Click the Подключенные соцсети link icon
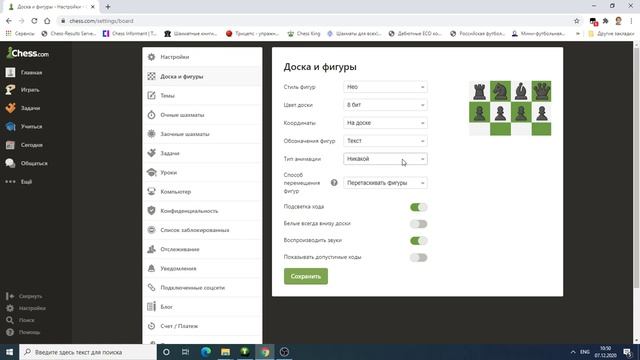Viewport: 640px width, 360px height. [x=151, y=287]
